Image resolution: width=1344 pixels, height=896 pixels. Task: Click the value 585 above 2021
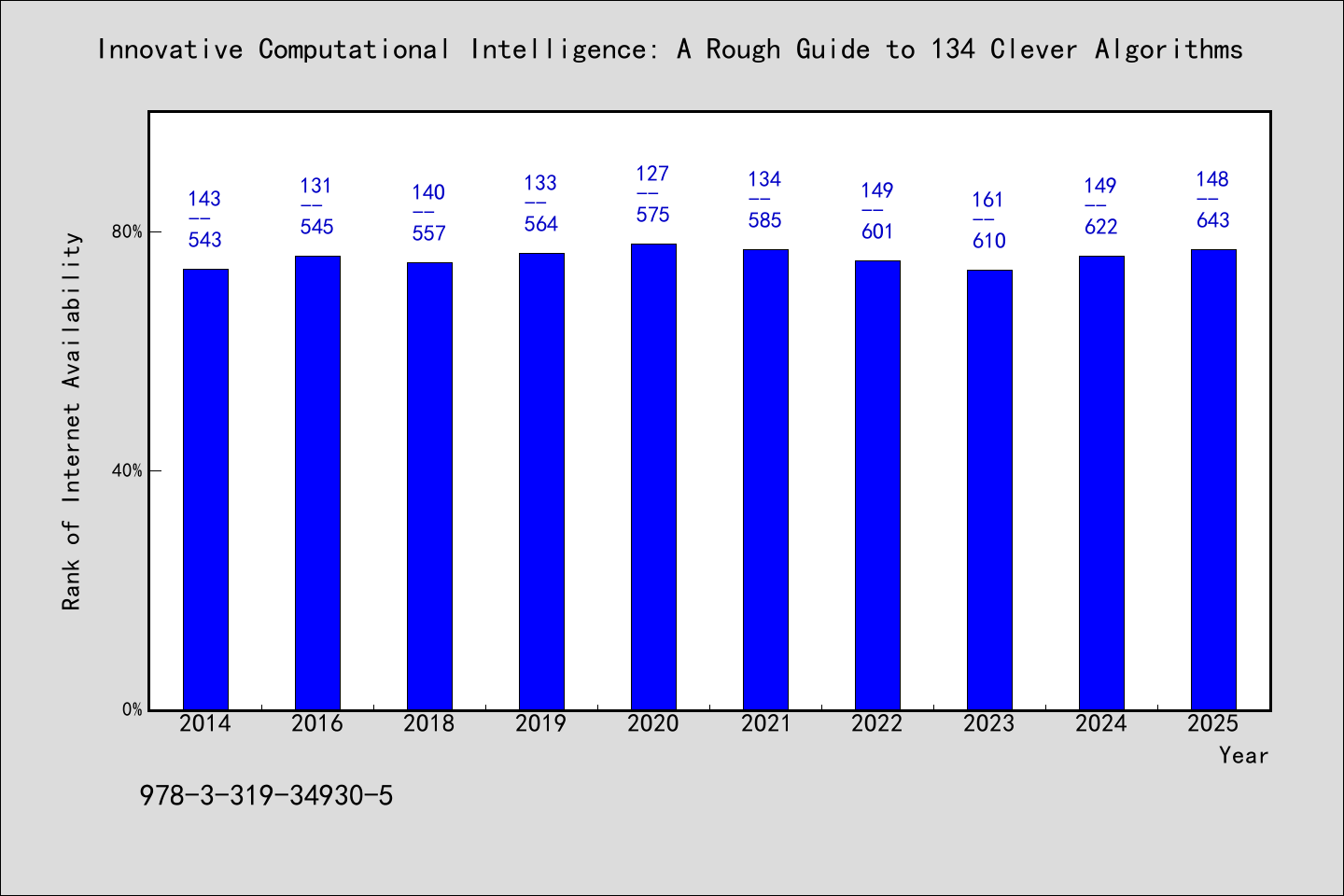coord(765,220)
